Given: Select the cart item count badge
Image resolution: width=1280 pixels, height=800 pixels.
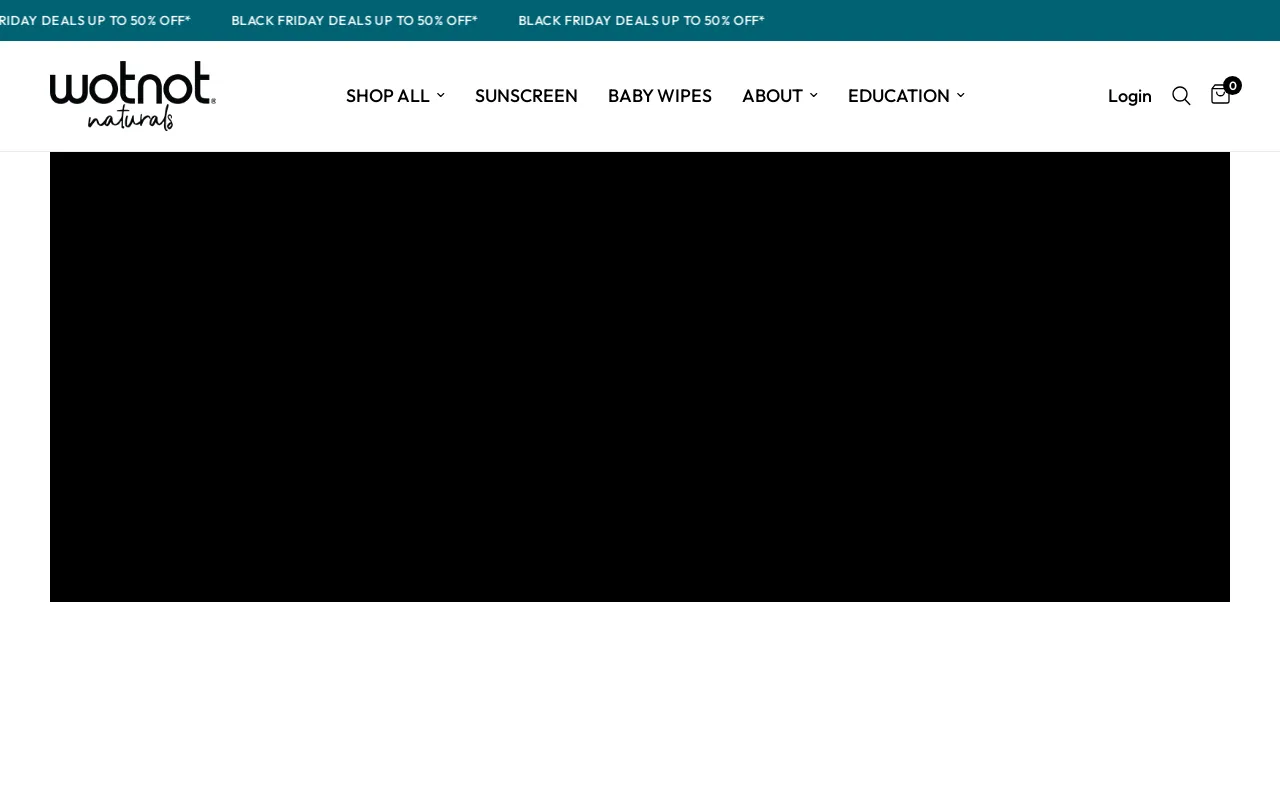Looking at the screenshot, I should point(1231,84).
